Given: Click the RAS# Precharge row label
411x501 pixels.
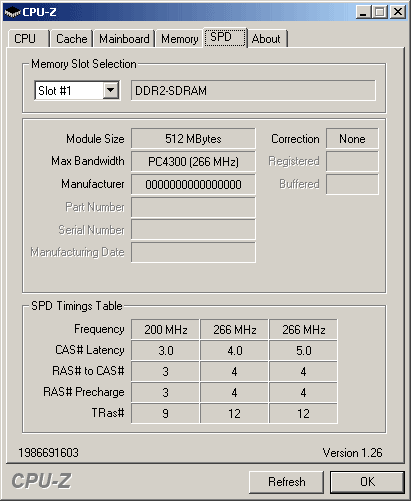Looking at the screenshot, I should tap(84, 392).
